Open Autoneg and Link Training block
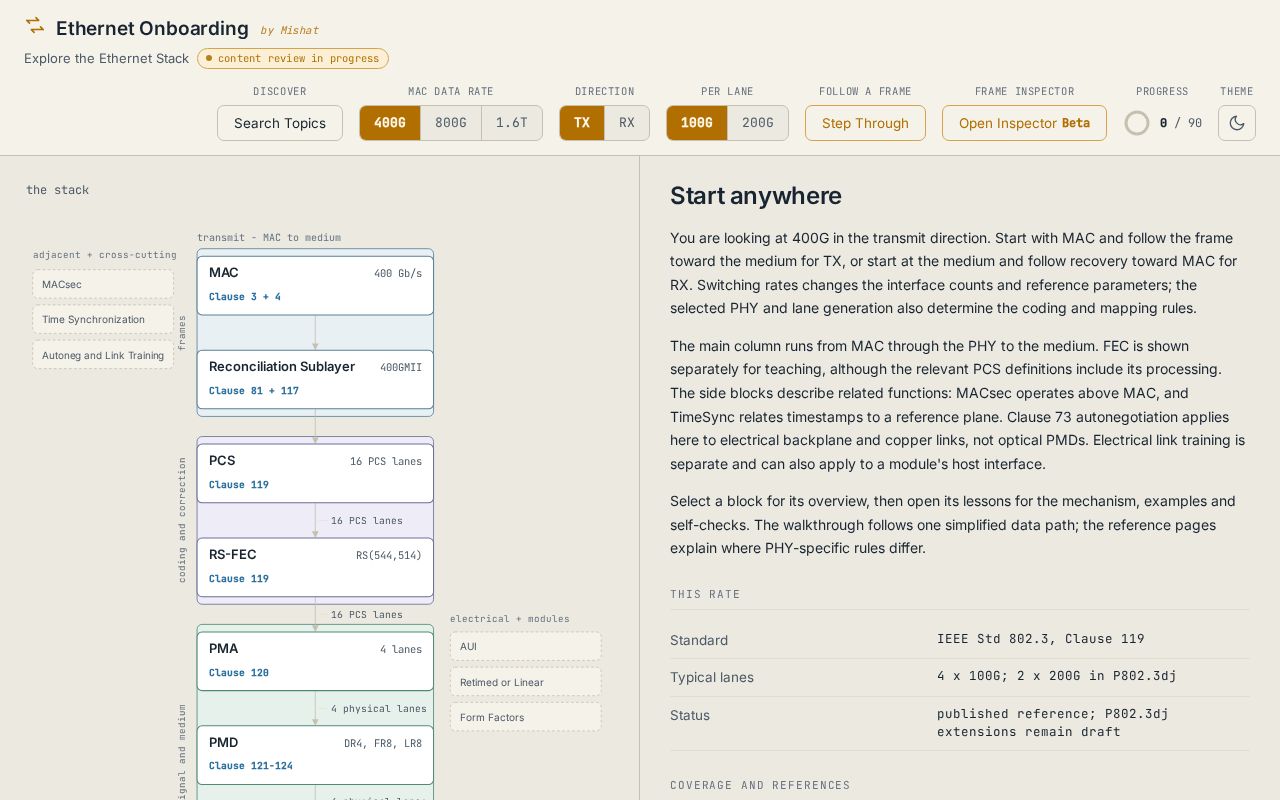The width and height of the screenshot is (1280, 800). point(103,355)
